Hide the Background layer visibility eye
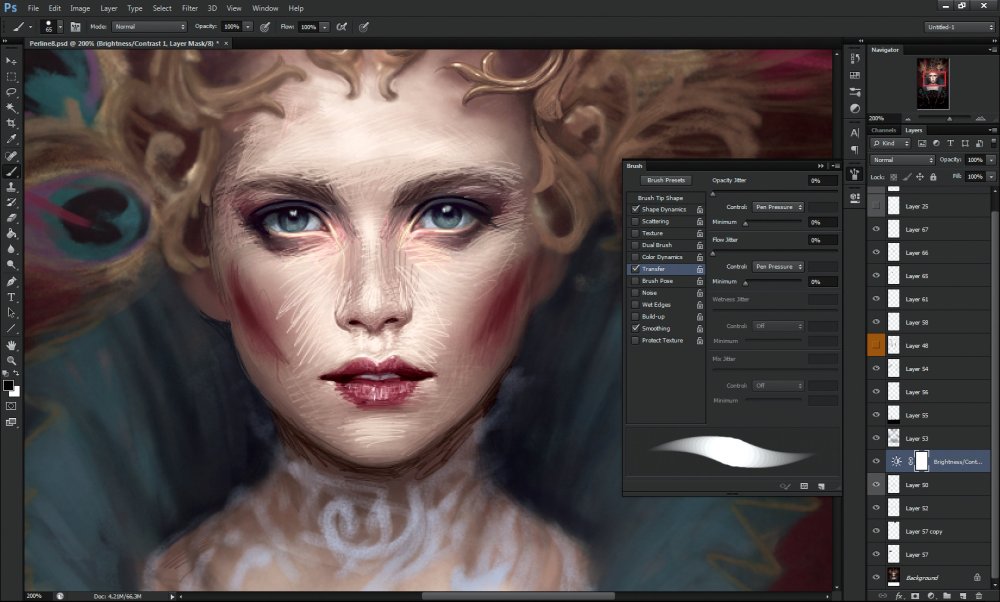The width and height of the screenshot is (1000, 602). [x=876, y=578]
